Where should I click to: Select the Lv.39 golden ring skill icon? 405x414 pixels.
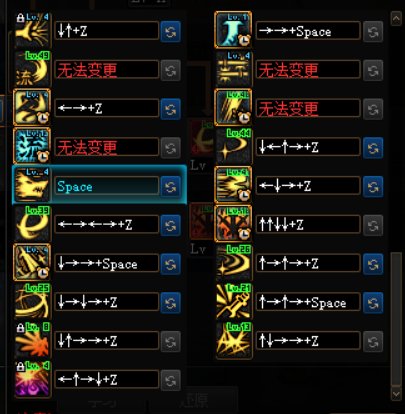(x=32, y=223)
